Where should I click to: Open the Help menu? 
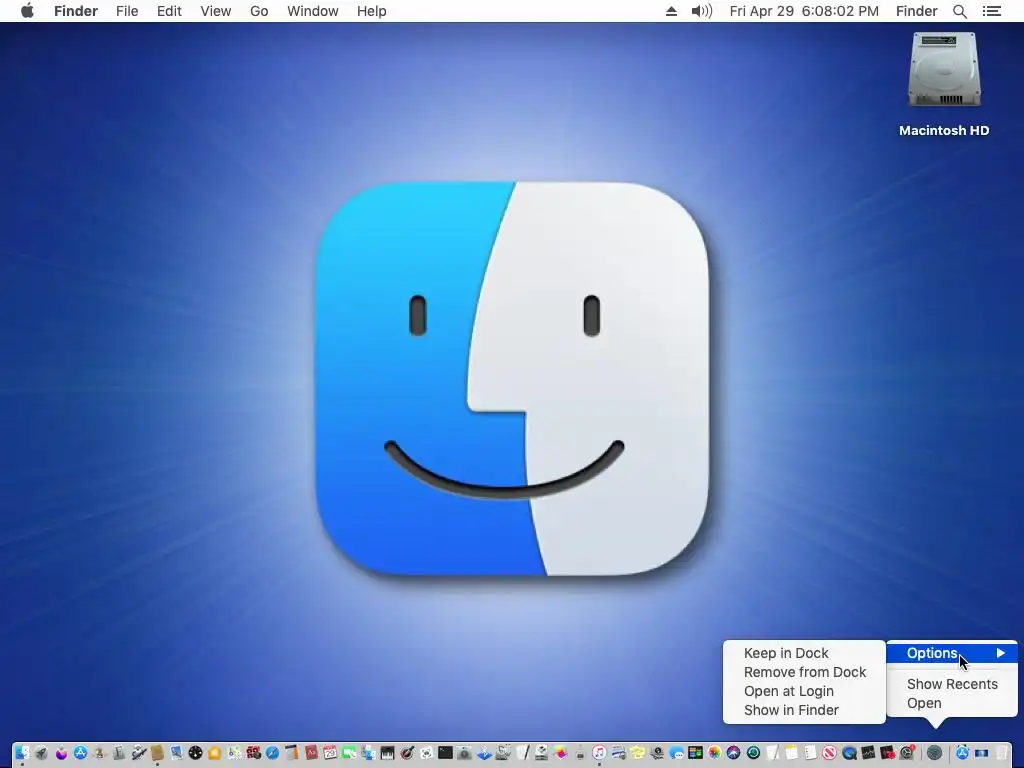pos(372,11)
